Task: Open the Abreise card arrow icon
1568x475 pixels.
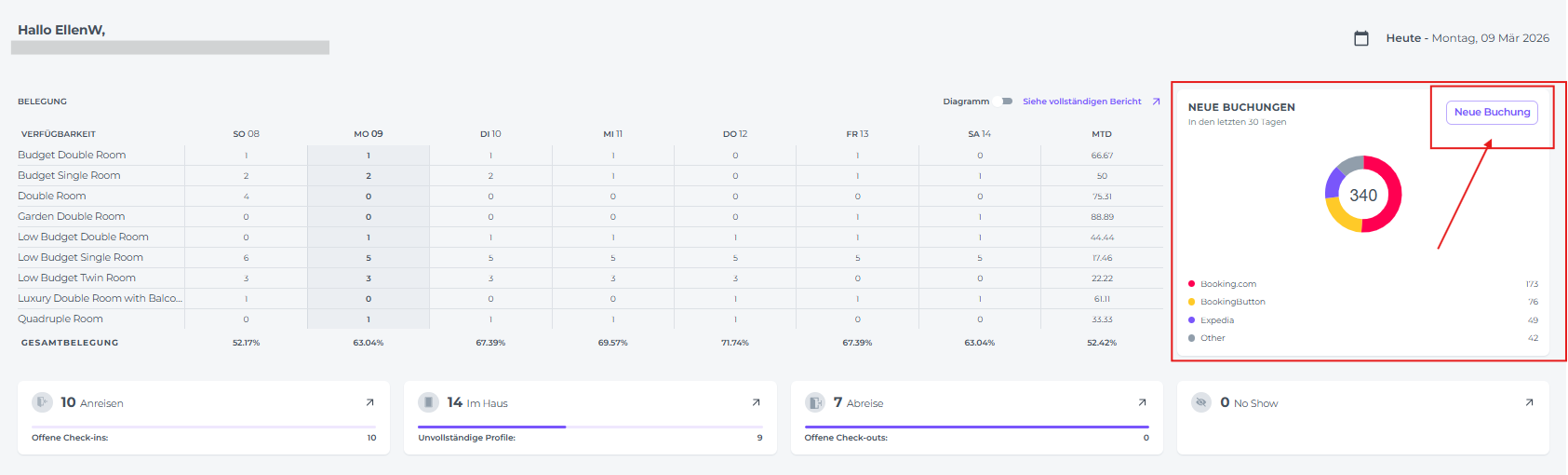Action: tap(1142, 402)
